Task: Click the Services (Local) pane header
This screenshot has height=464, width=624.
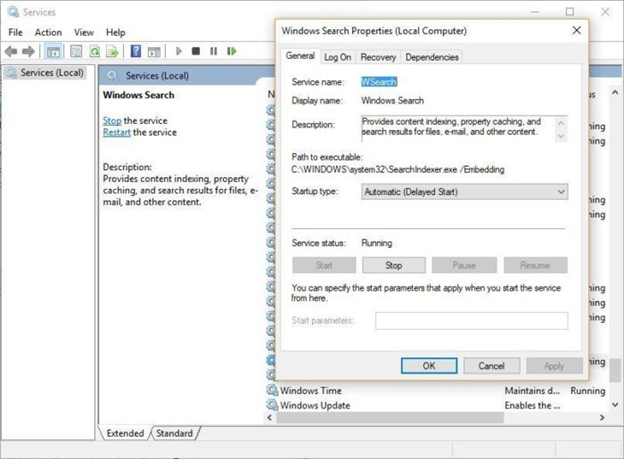Action: pyautogui.click(x=157, y=76)
